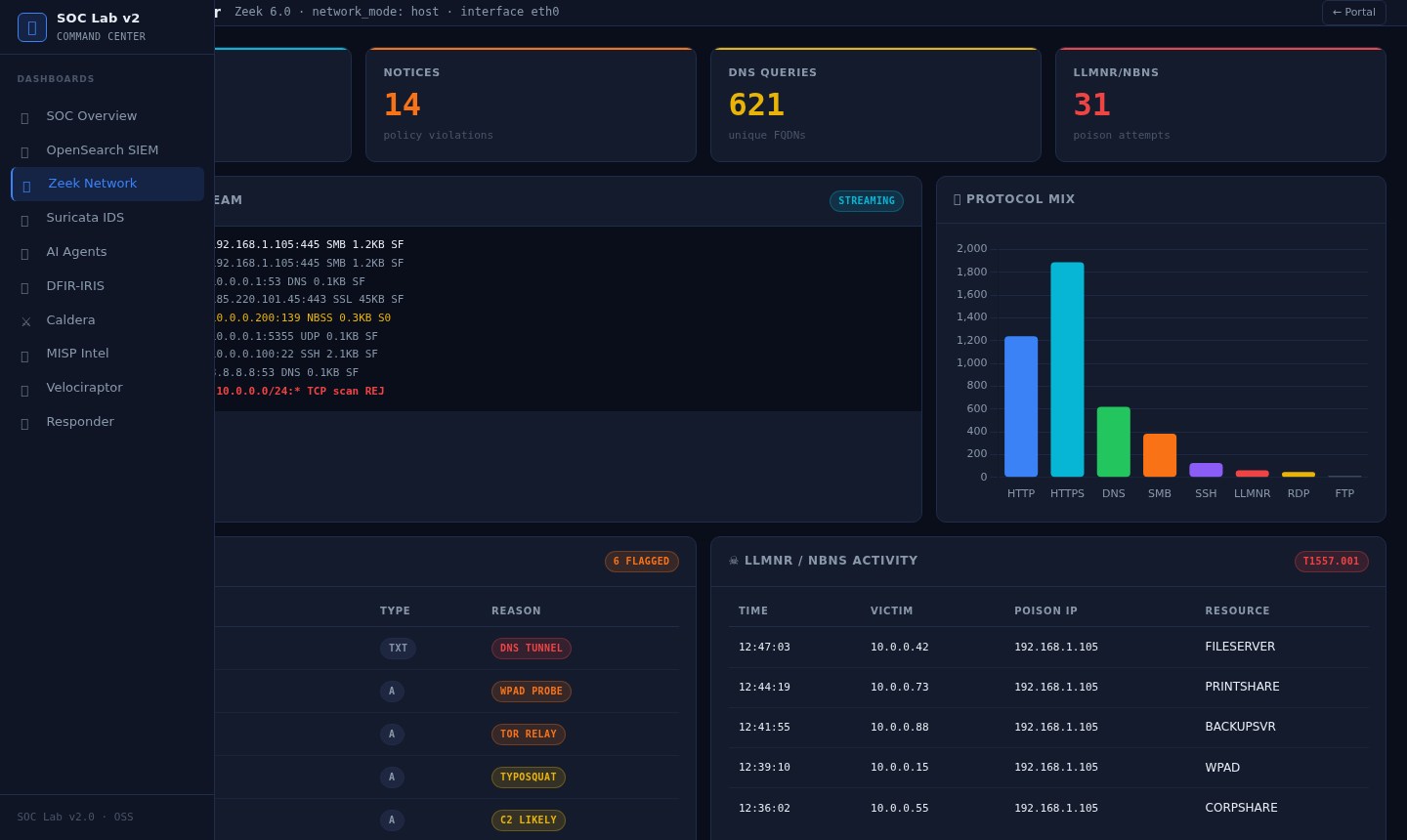Click the DNS TUNNEL reason chip
This screenshot has width=1407, height=840.
(532, 648)
